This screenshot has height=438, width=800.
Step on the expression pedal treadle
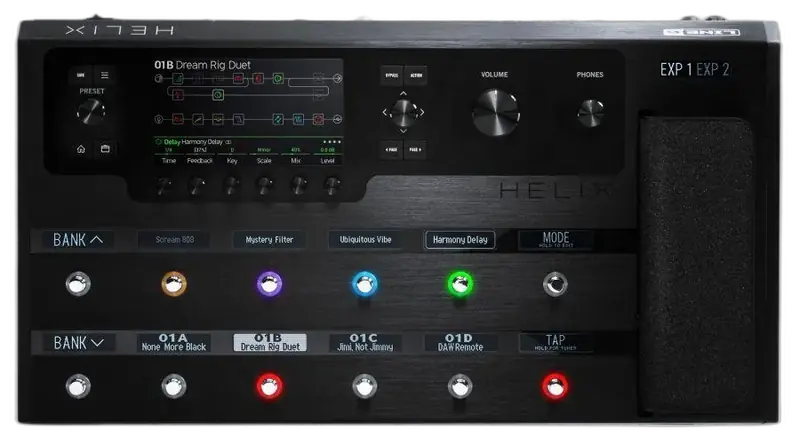697,265
